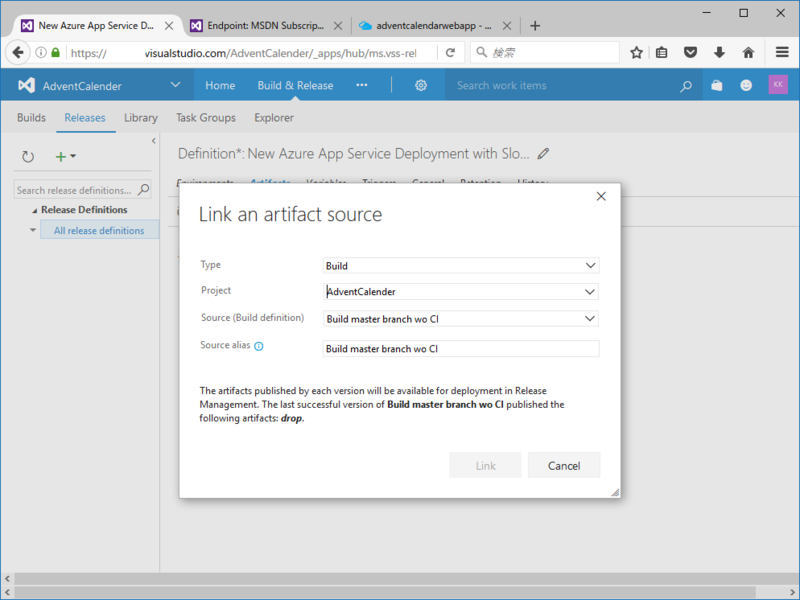Go to browser home page
Image resolution: width=800 pixels, height=600 pixels.
(x=748, y=52)
